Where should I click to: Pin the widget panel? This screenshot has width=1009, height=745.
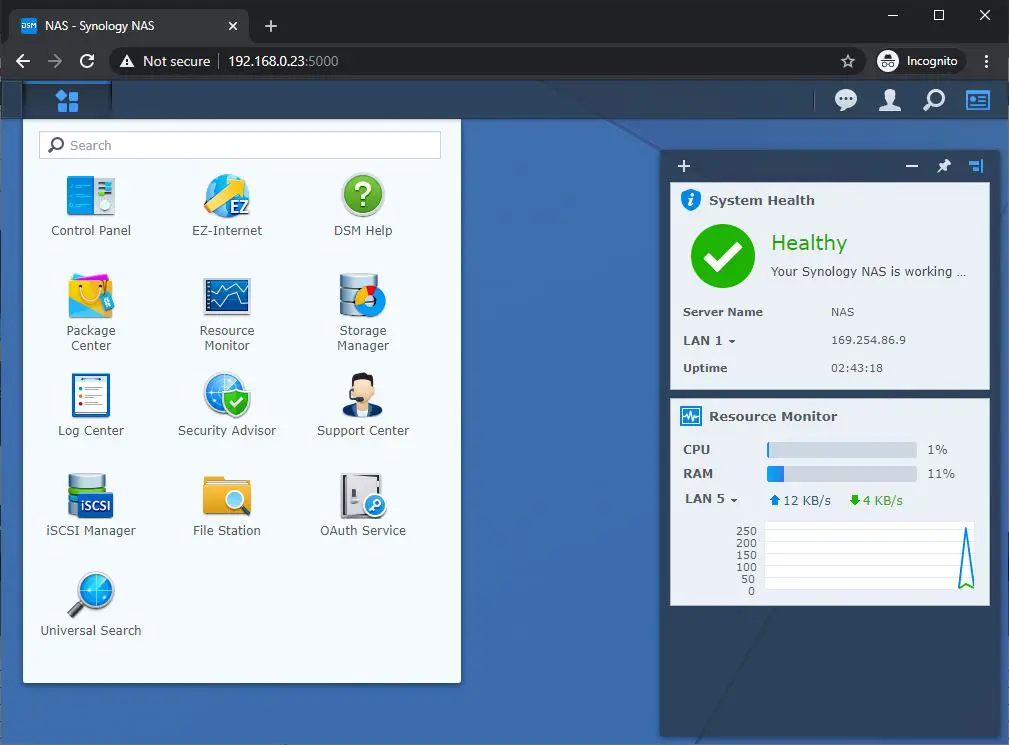943,166
